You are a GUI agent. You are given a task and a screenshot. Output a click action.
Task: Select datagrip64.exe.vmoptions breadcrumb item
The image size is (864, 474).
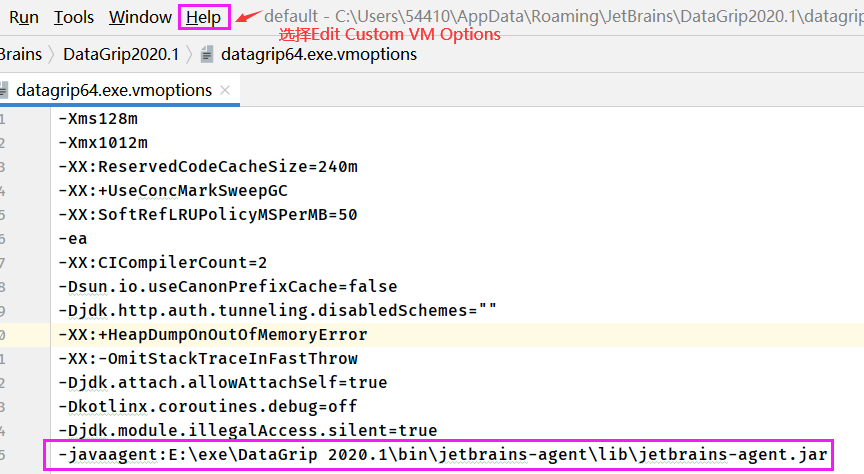[319, 54]
